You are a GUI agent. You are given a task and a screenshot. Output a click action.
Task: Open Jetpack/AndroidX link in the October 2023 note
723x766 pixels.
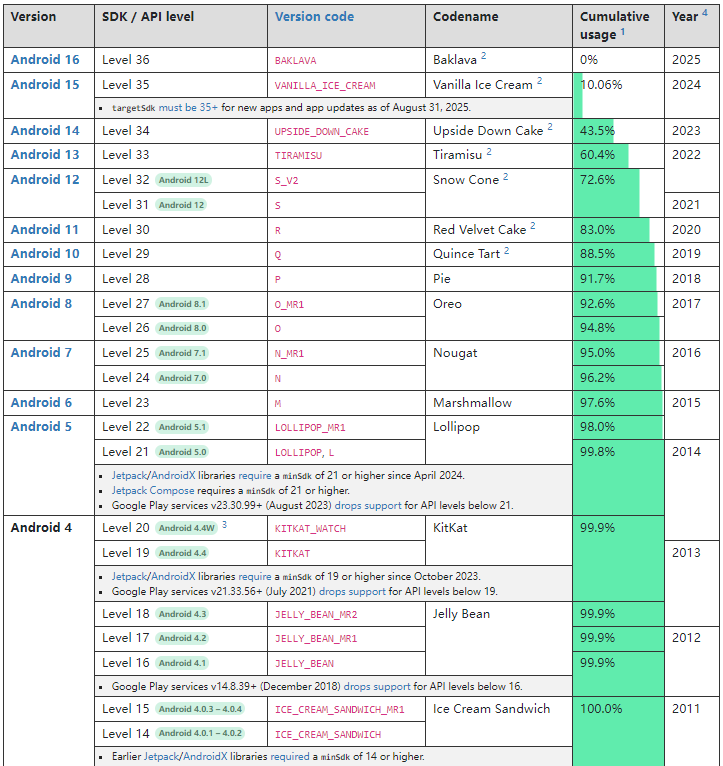[x=153, y=576]
